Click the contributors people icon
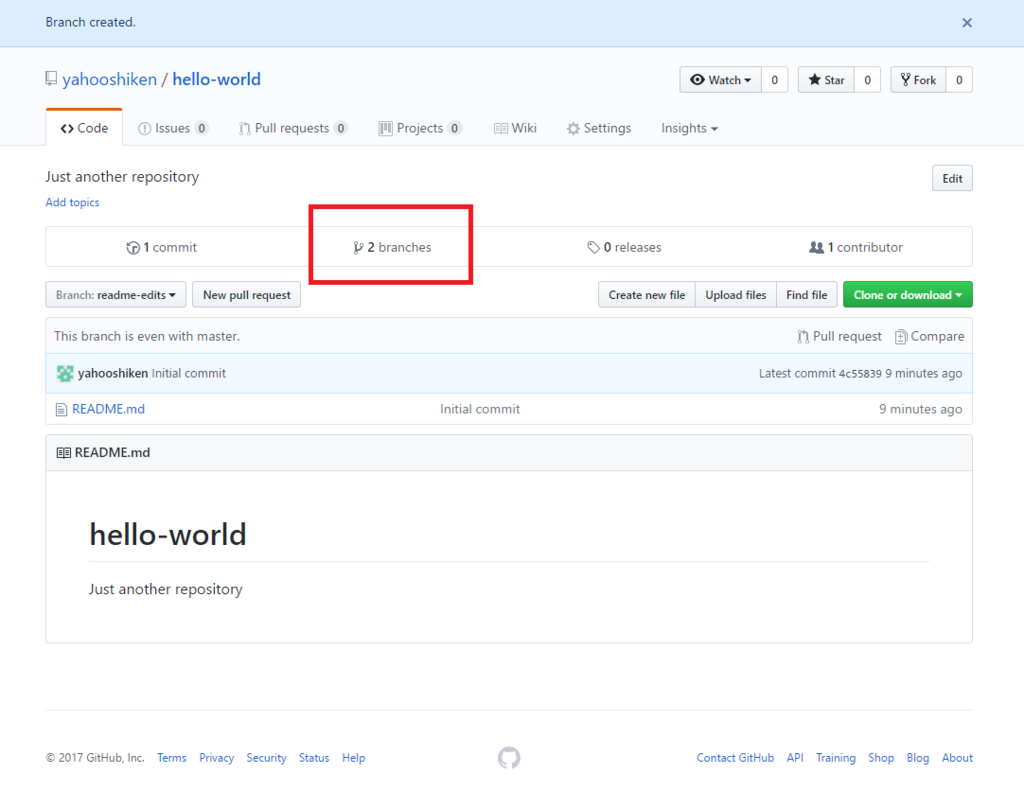This screenshot has width=1024, height=791. pos(816,248)
